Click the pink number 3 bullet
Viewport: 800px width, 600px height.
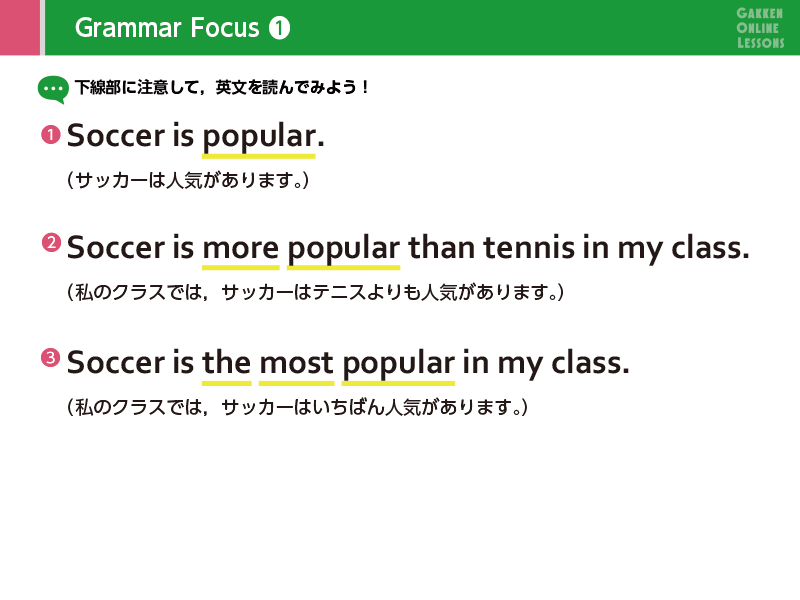point(51,357)
